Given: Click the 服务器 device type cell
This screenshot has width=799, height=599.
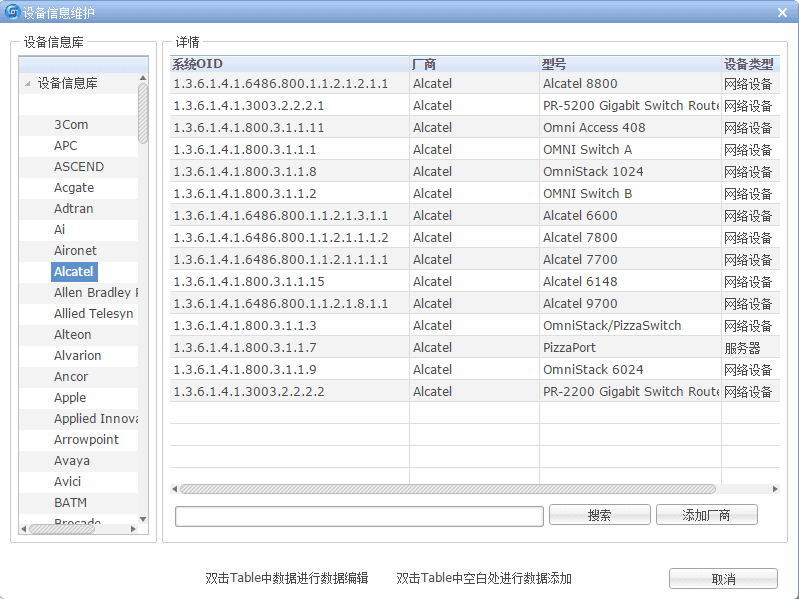Looking at the screenshot, I should pyautogui.click(x=751, y=347).
